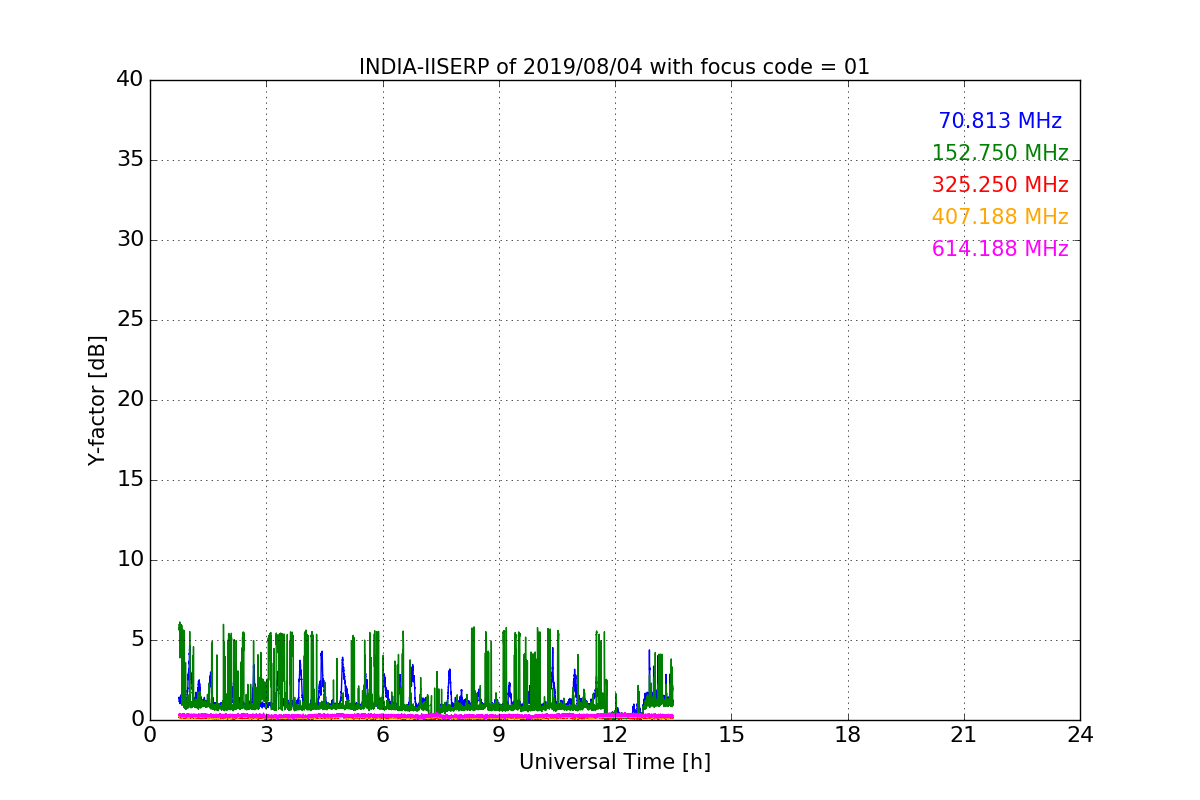The height and width of the screenshot is (800, 1200).
Task: Click the x-axis tick label 21
Action: (964, 735)
